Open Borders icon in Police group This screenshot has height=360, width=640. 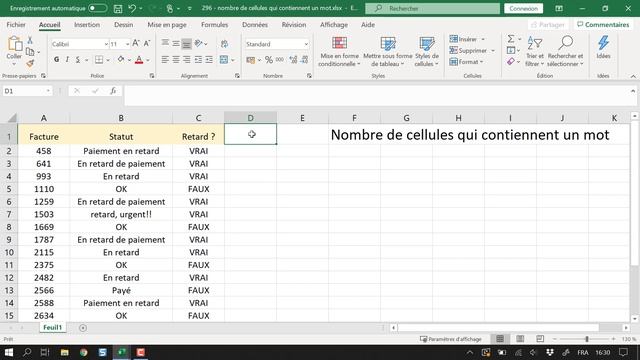[x=99, y=60]
